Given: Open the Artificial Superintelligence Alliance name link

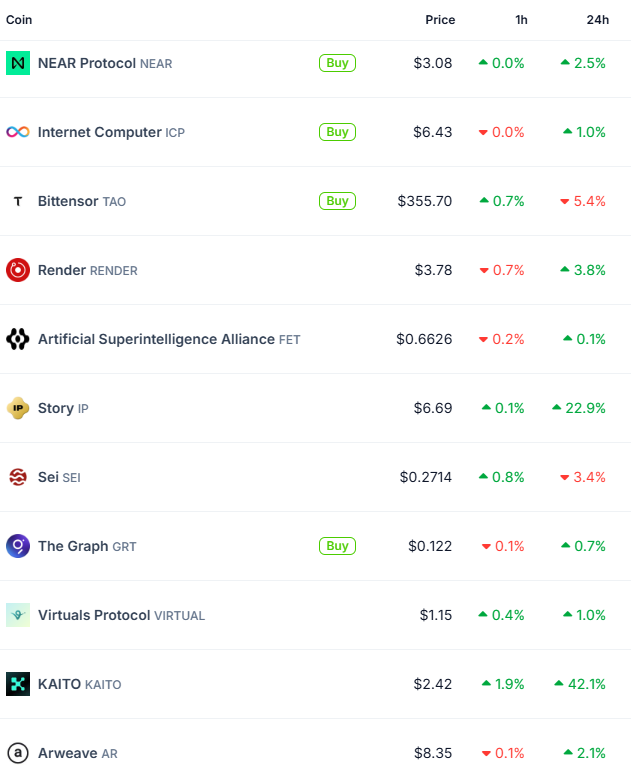Looking at the screenshot, I should [x=156, y=339].
